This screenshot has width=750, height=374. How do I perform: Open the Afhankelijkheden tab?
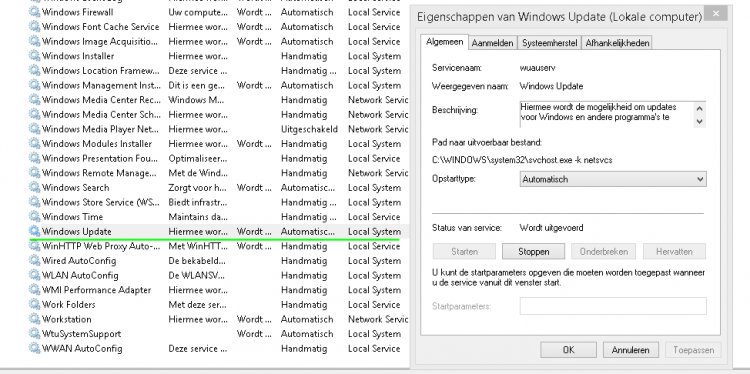617,43
